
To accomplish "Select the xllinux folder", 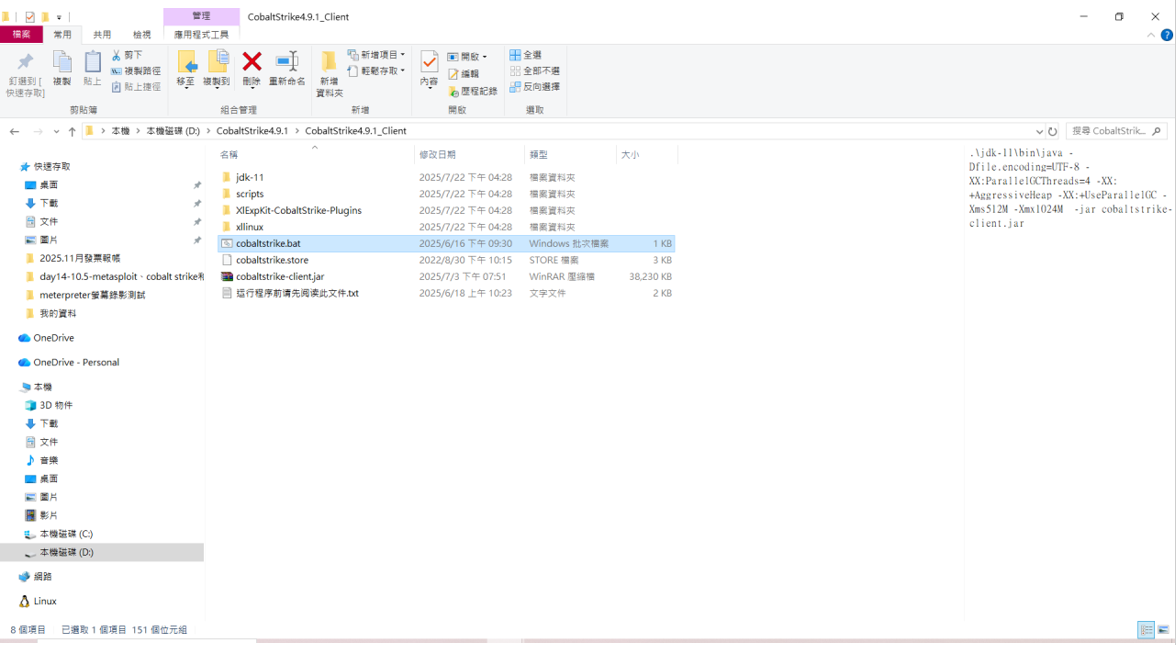I will click(x=446, y=227).
